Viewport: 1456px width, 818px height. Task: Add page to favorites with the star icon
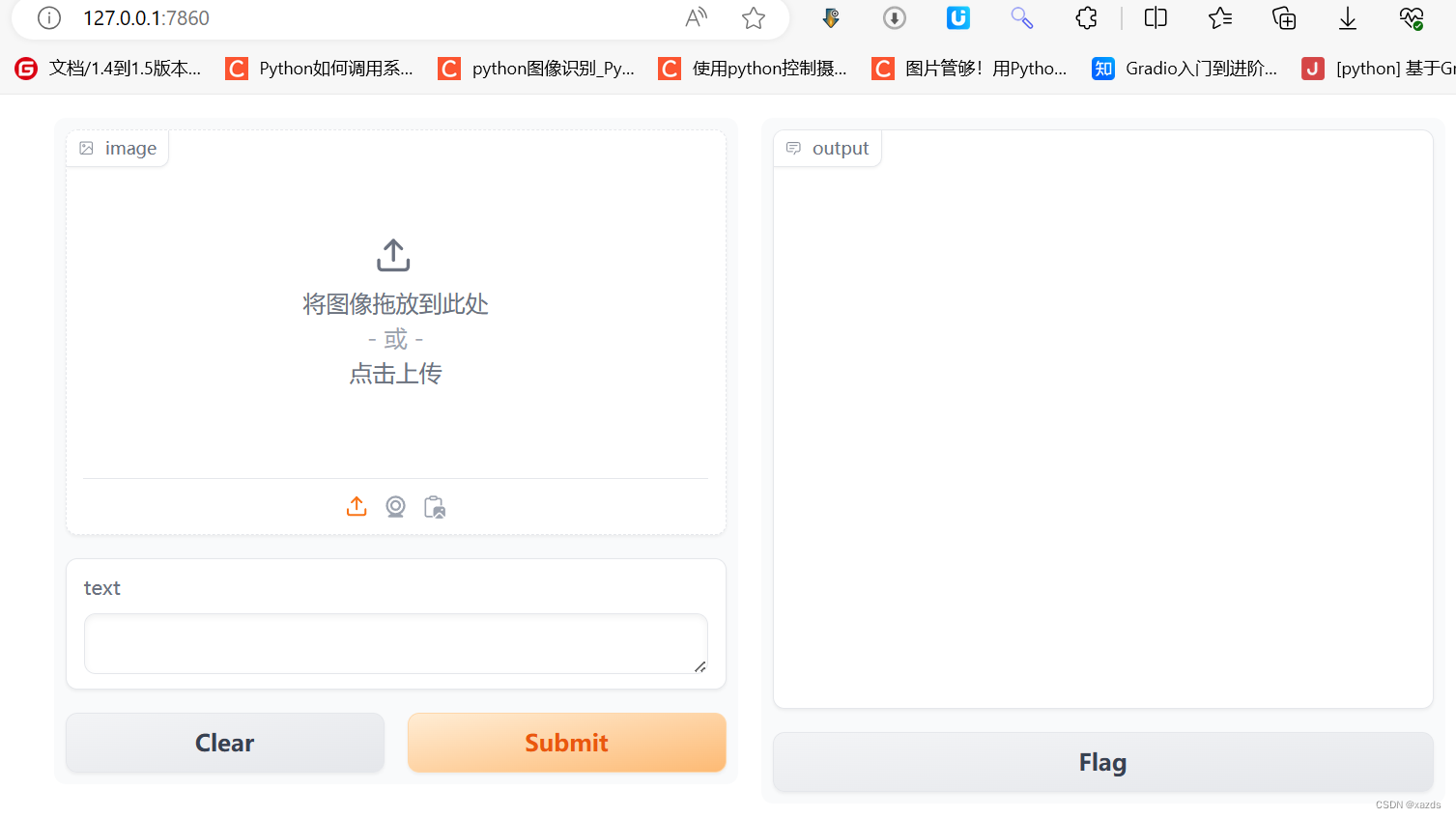coord(753,17)
